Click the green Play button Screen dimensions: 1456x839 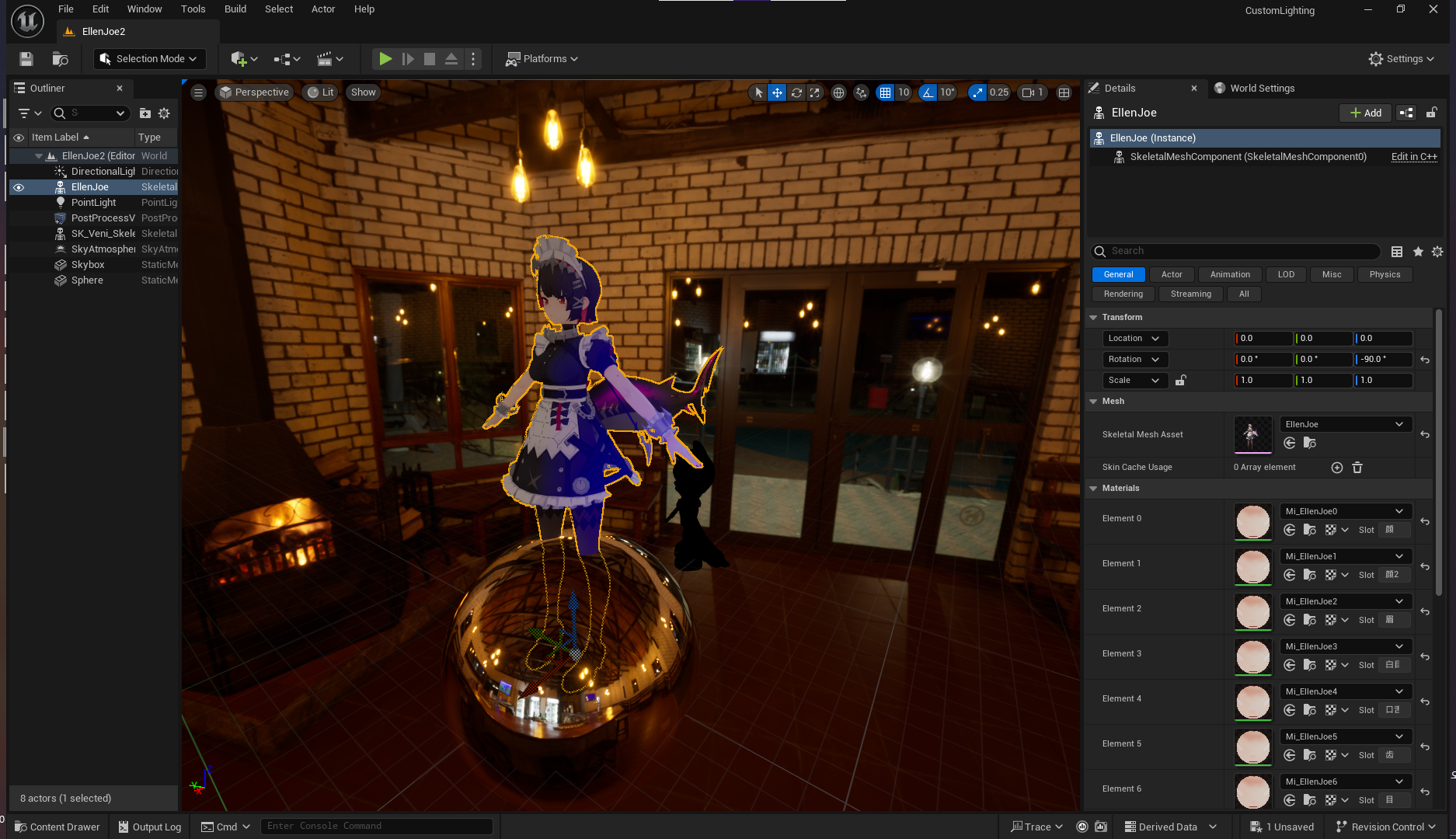(x=385, y=59)
